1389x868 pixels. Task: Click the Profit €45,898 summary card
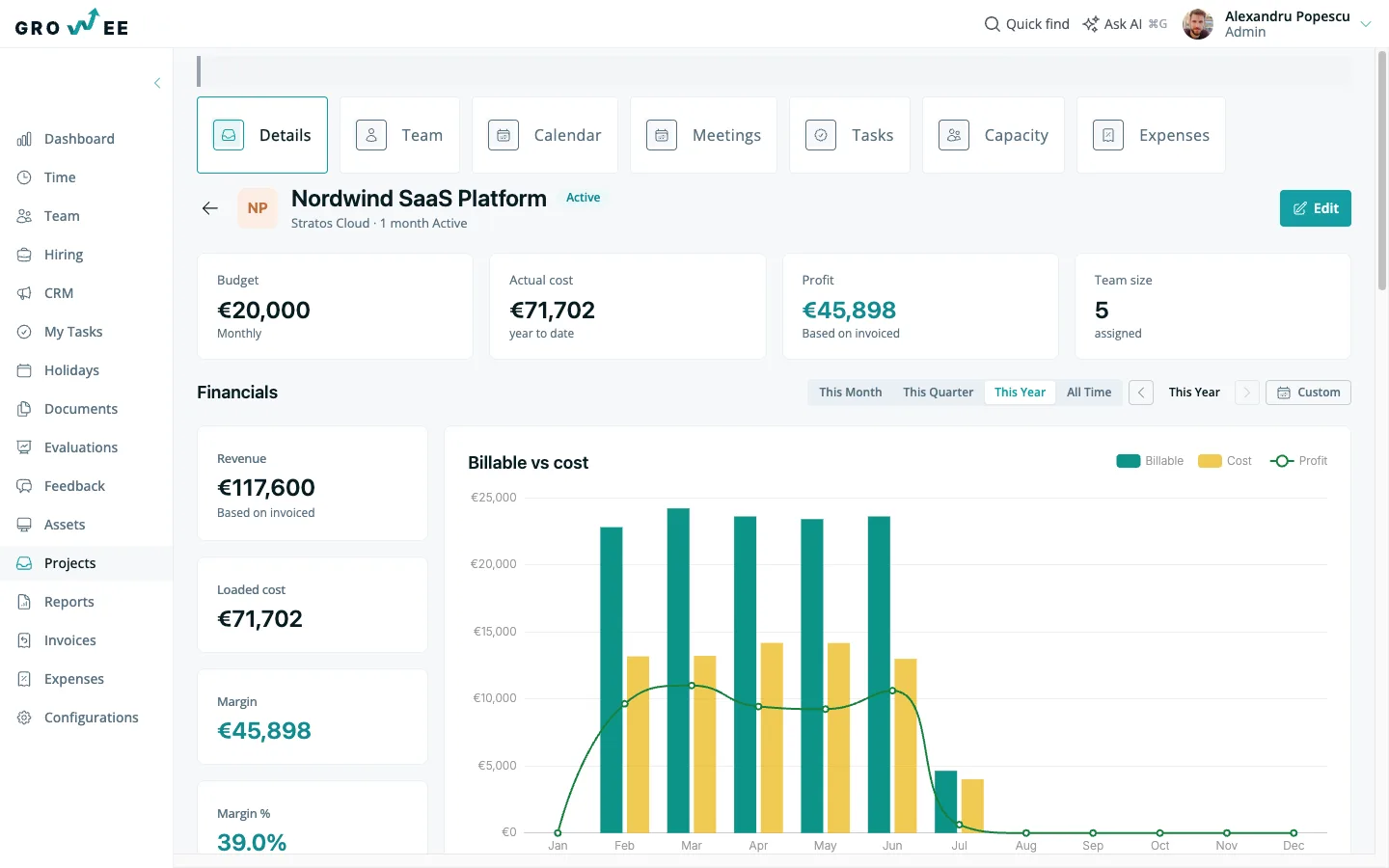tap(920, 307)
